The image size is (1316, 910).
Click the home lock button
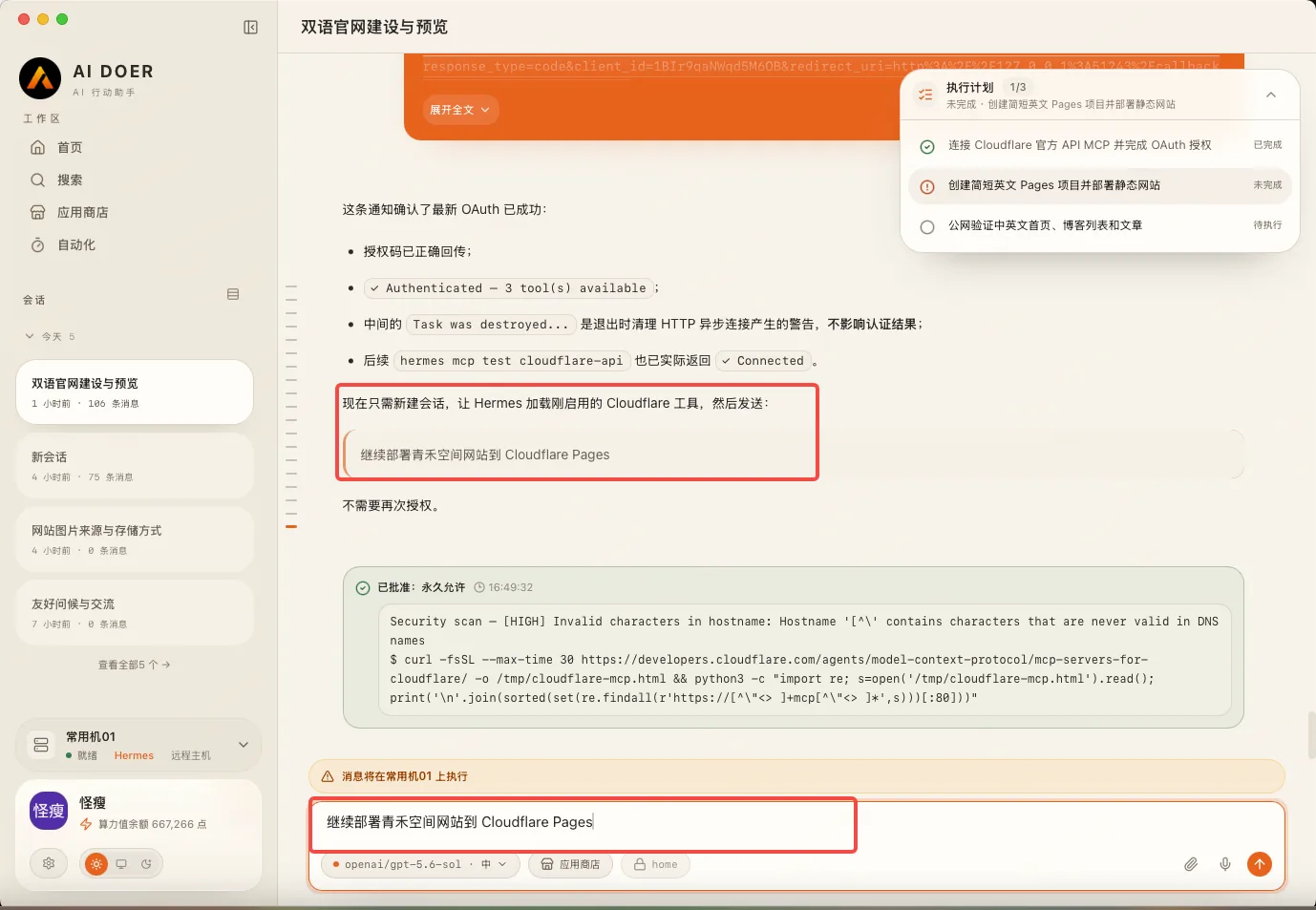pos(655,864)
